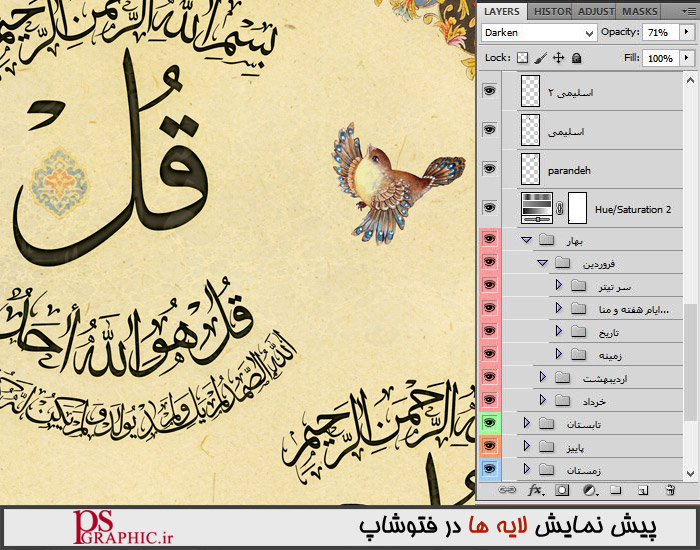Select the اسلیمی ۲ layer name
This screenshot has width=700, height=550.
click(571, 93)
